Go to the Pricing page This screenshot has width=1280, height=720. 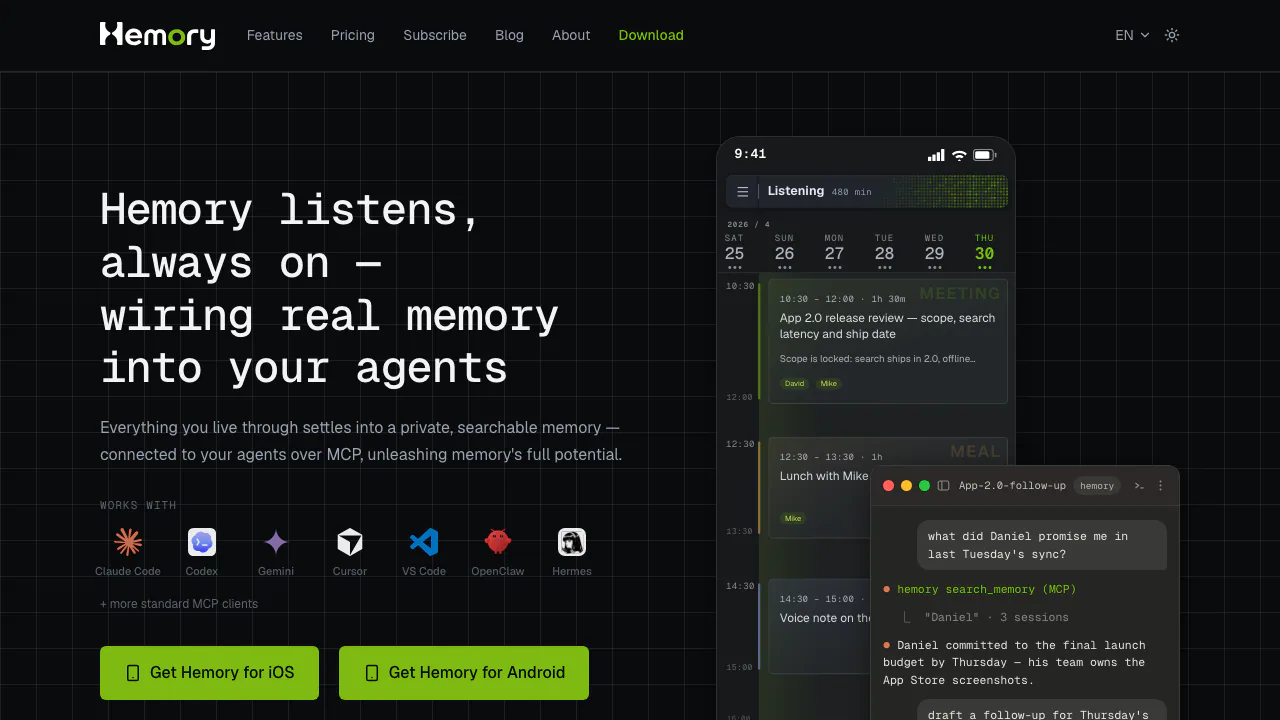(353, 35)
